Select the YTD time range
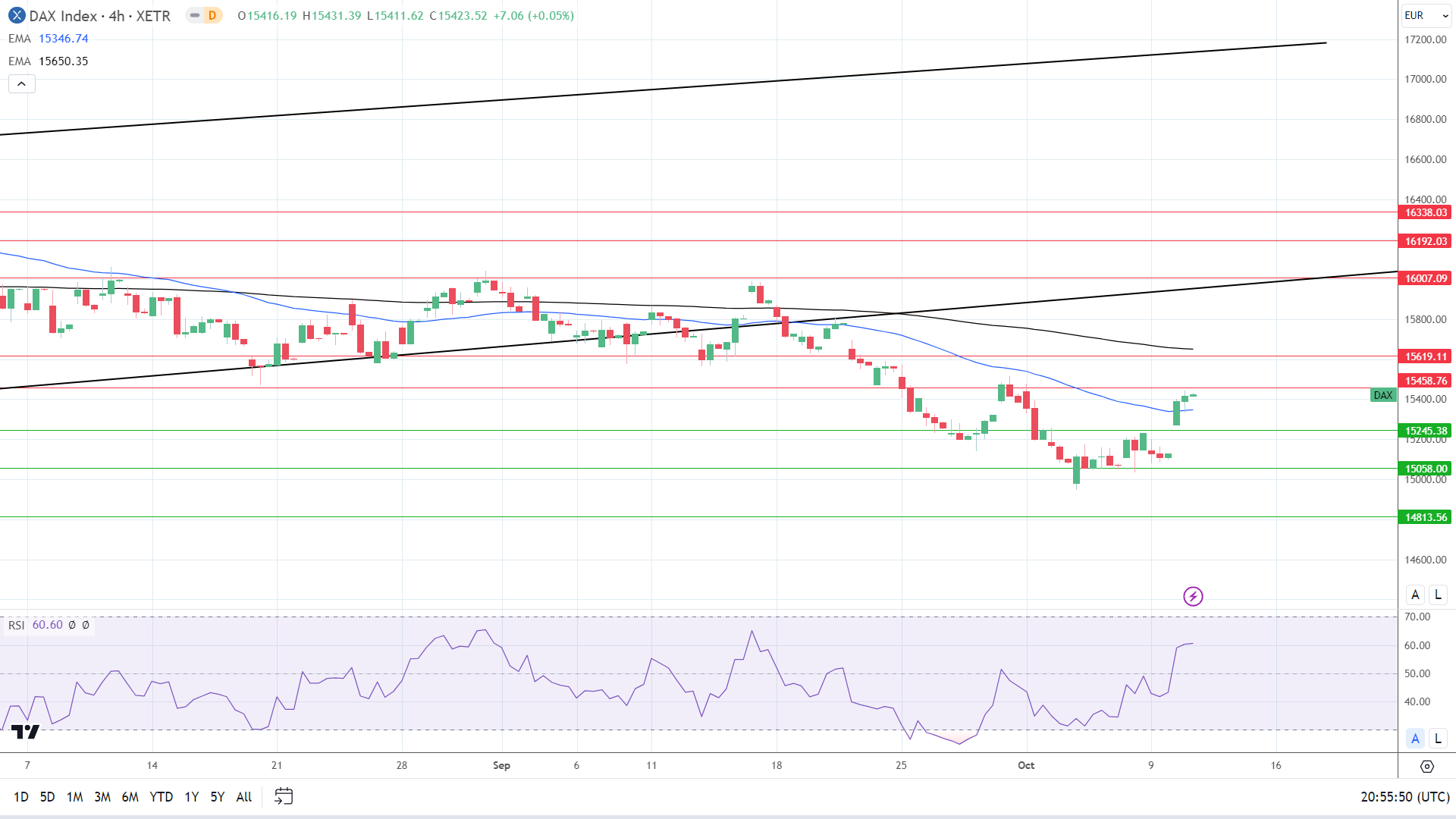Screen dimensions: 1456x819 click(x=161, y=797)
